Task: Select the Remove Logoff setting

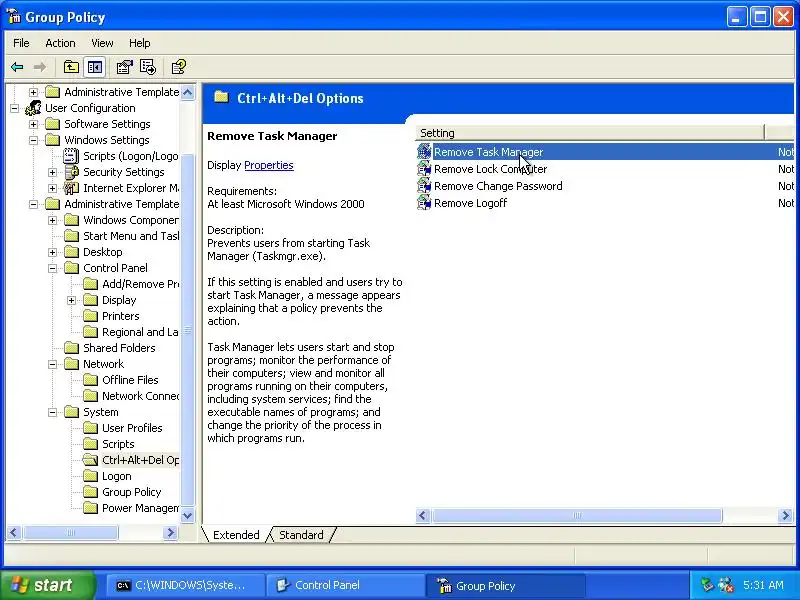Action: coord(470,203)
